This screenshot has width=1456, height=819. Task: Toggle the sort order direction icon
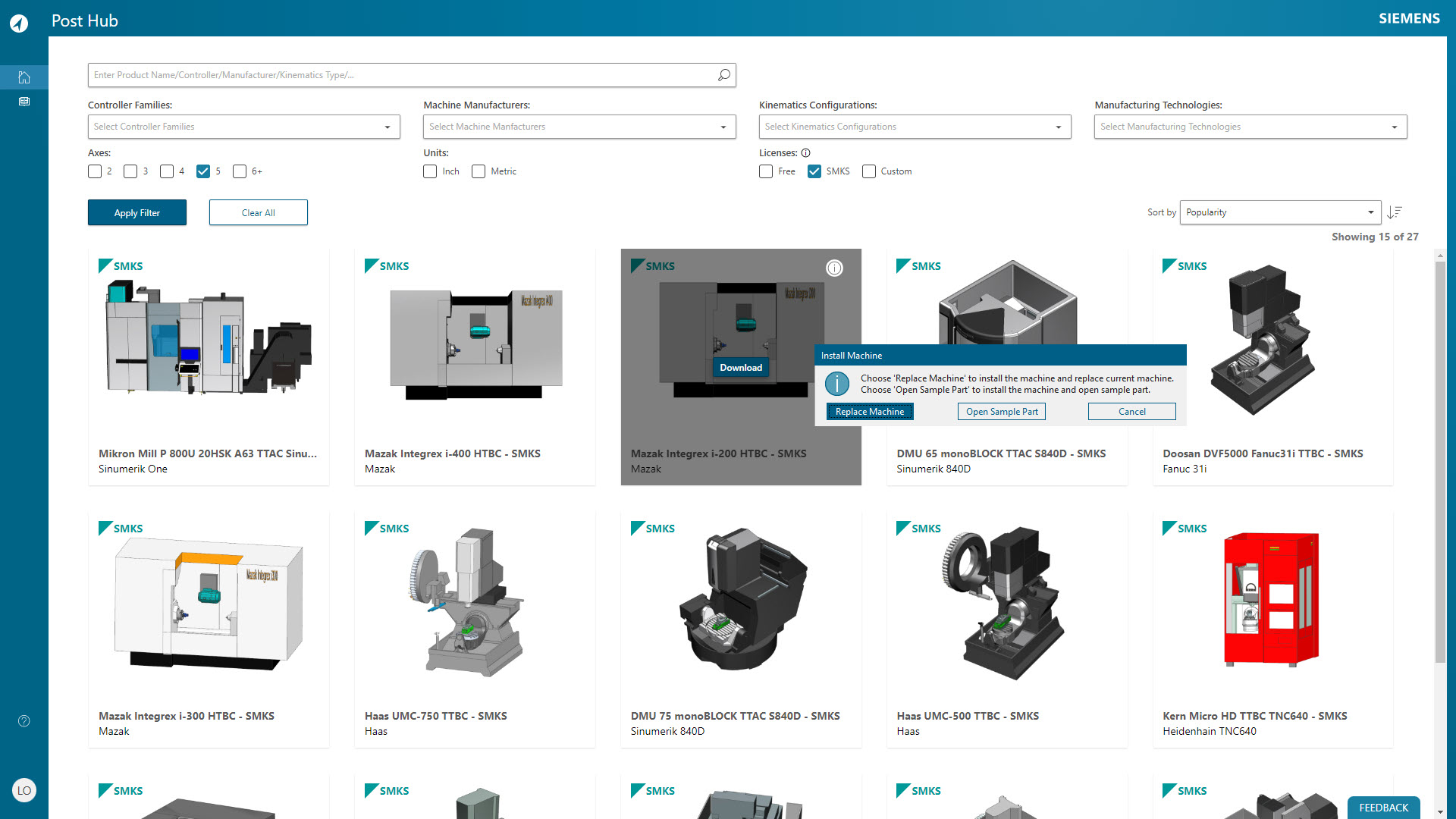(1395, 212)
